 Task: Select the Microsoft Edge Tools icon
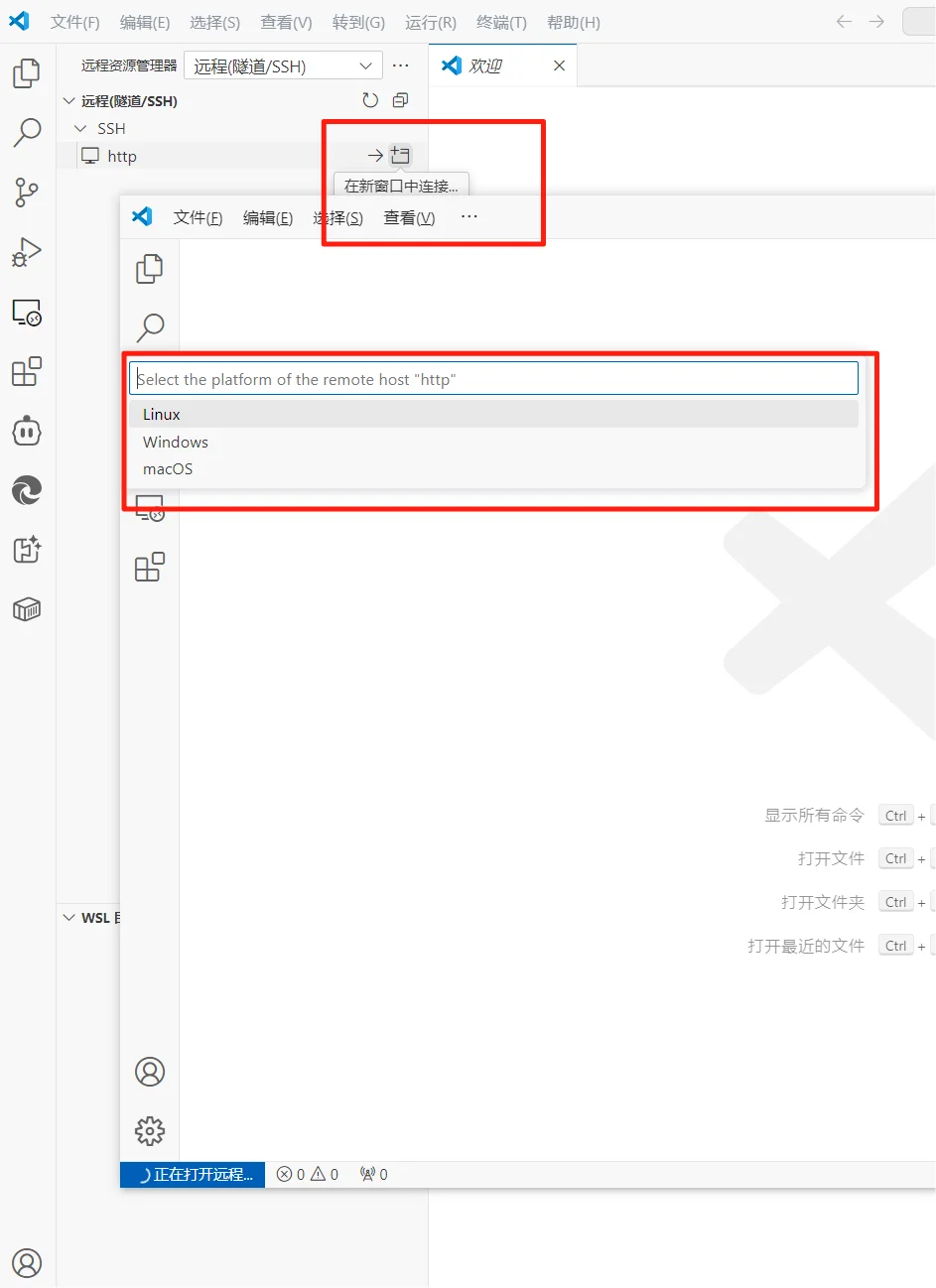click(x=26, y=489)
